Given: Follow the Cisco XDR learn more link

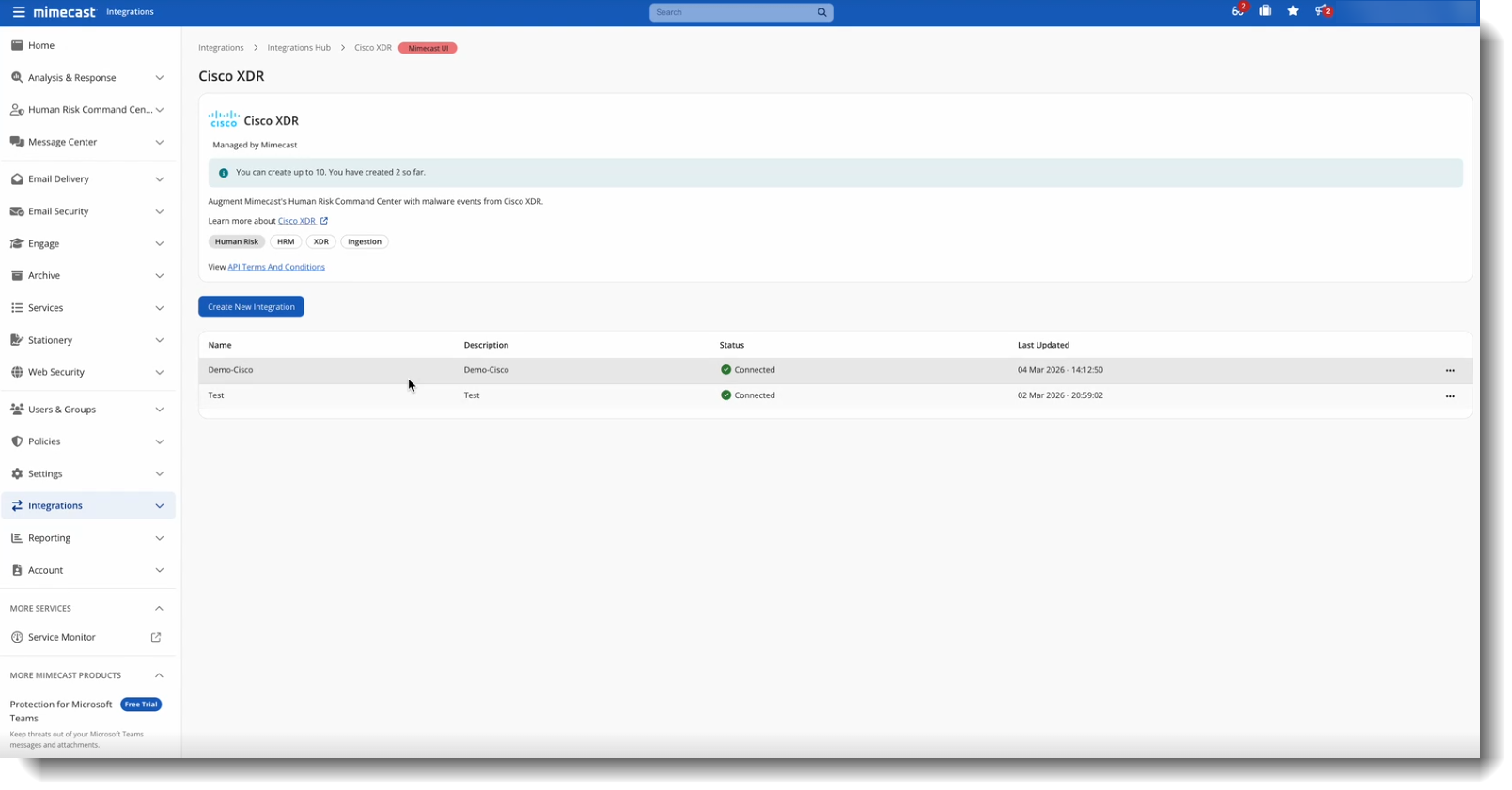Looking at the screenshot, I should pos(297,221).
